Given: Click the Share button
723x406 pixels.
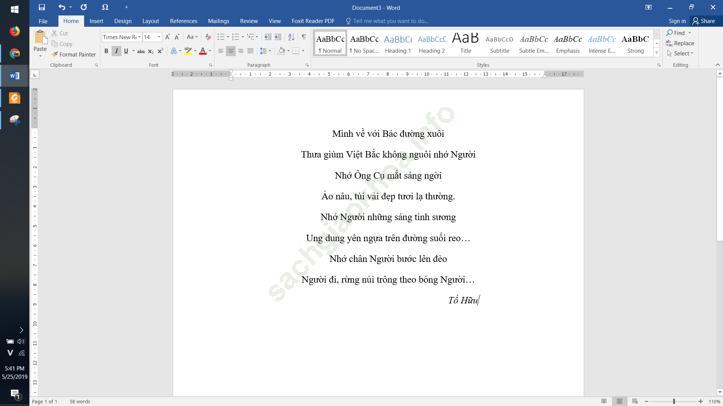Looking at the screenshot, I should tap(704, 21).
